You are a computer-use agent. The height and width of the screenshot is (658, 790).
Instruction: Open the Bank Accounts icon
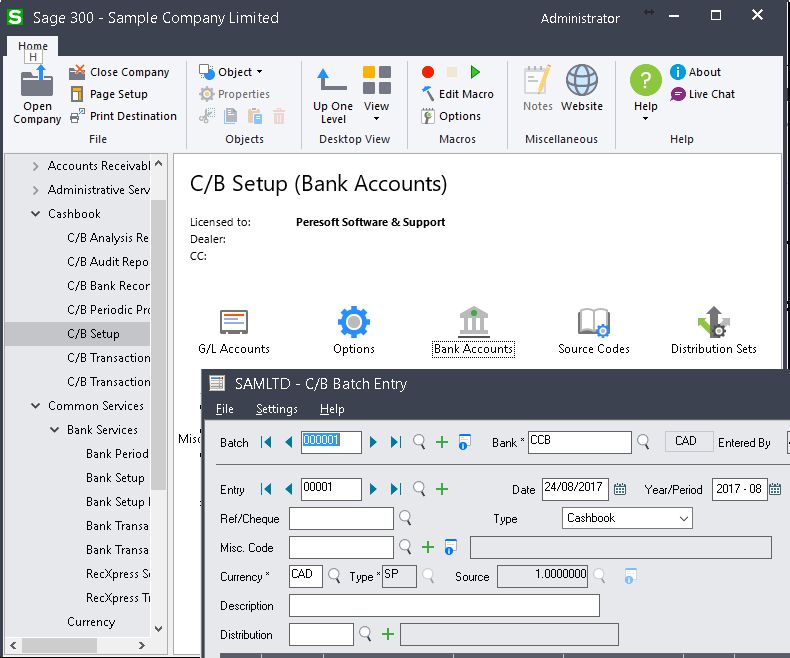click(x=474, y=321)
